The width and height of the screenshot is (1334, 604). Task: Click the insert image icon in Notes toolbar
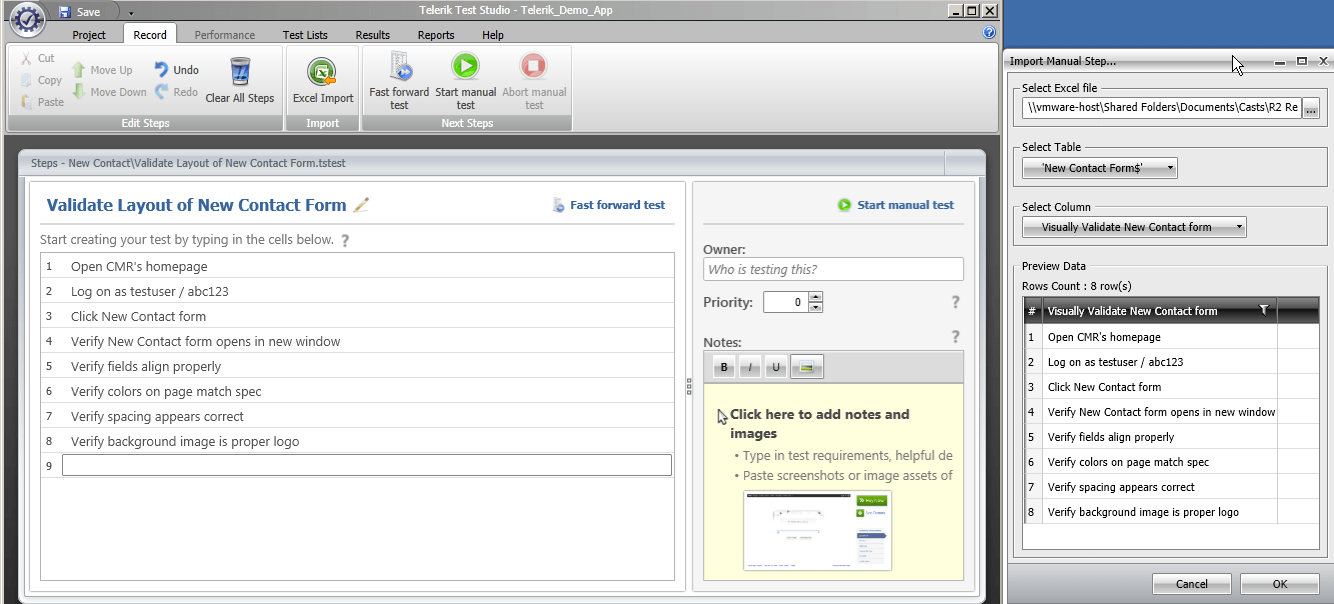[x=806, y=368]
